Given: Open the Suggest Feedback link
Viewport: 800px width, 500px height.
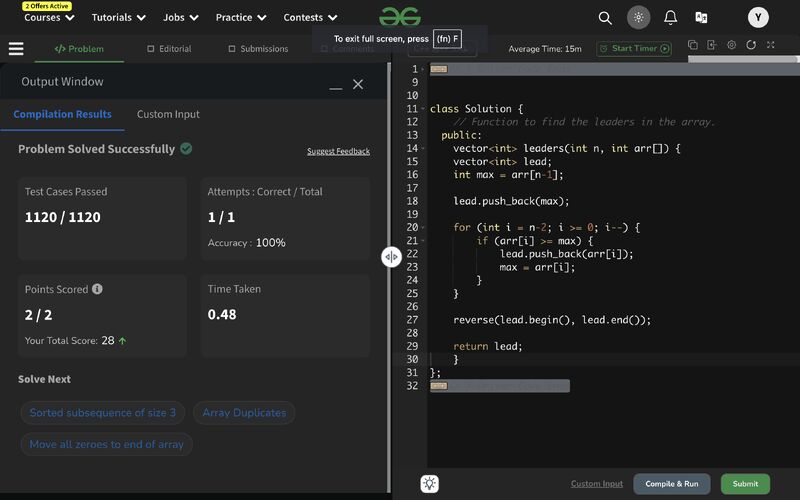Looking at the screenshot, I should tap(338, 152).
